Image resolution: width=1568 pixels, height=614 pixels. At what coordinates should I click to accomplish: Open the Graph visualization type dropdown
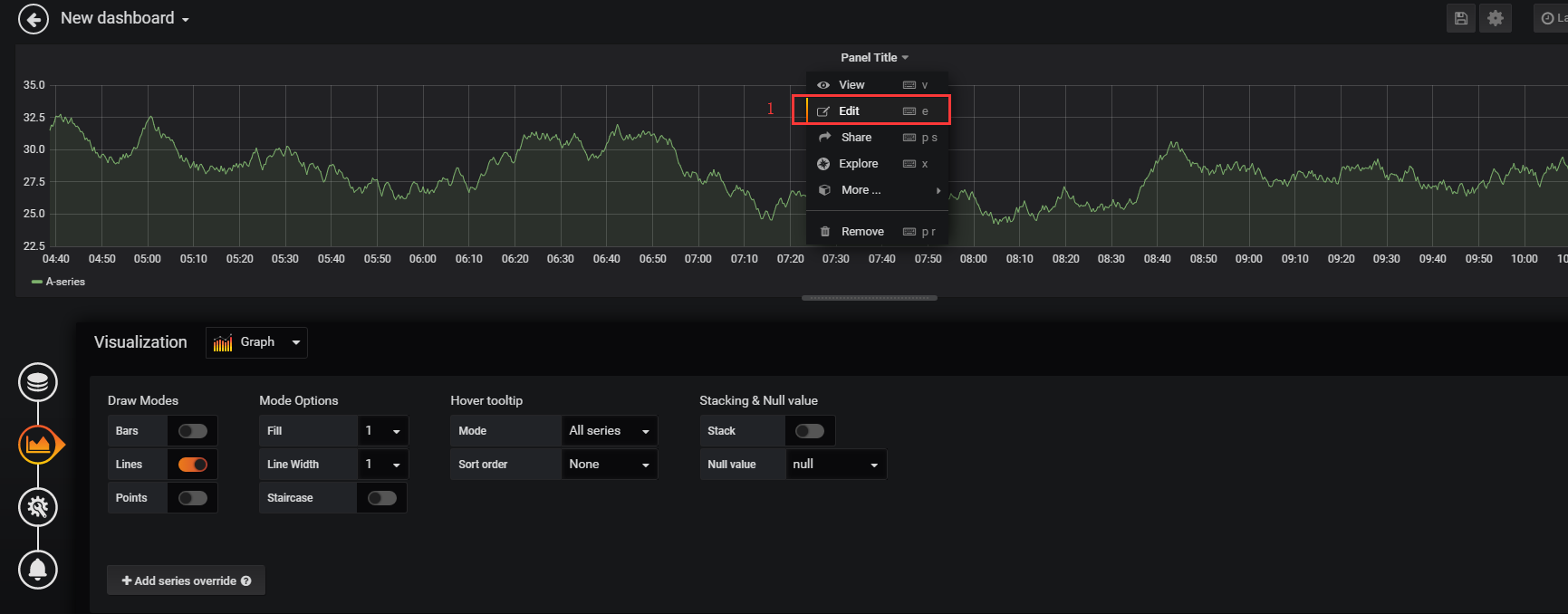coord(256,342)
